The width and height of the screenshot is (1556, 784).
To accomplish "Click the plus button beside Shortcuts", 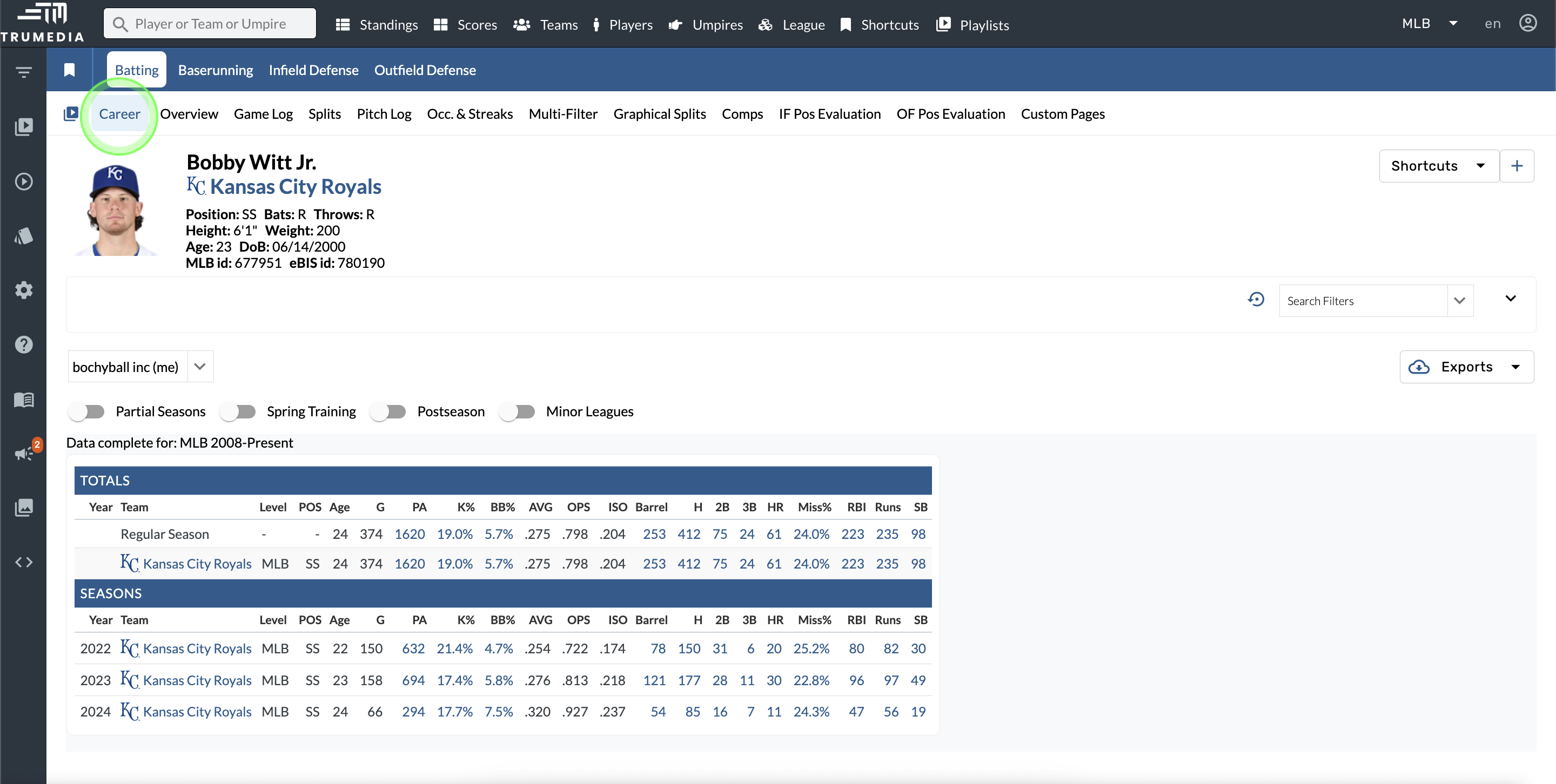I will [1517, 166].
